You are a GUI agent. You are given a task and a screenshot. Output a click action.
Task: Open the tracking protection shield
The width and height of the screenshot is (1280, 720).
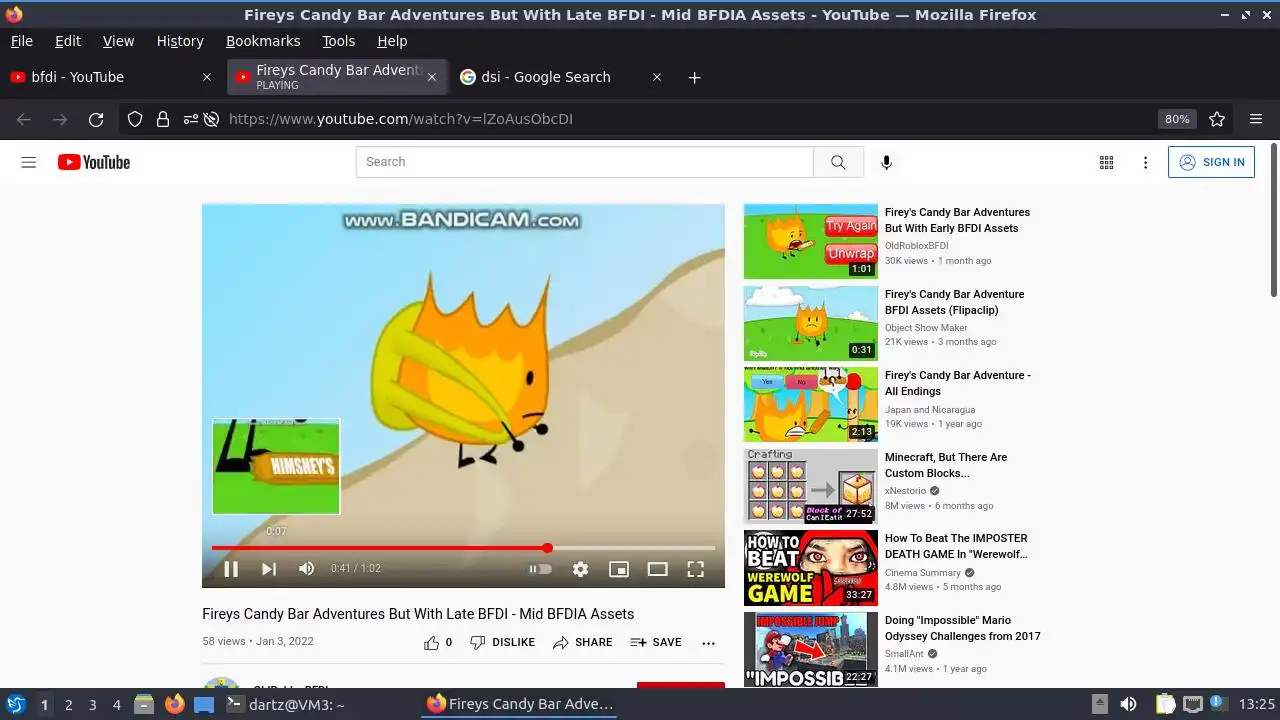pyautogui.click(x=135, y=119)
